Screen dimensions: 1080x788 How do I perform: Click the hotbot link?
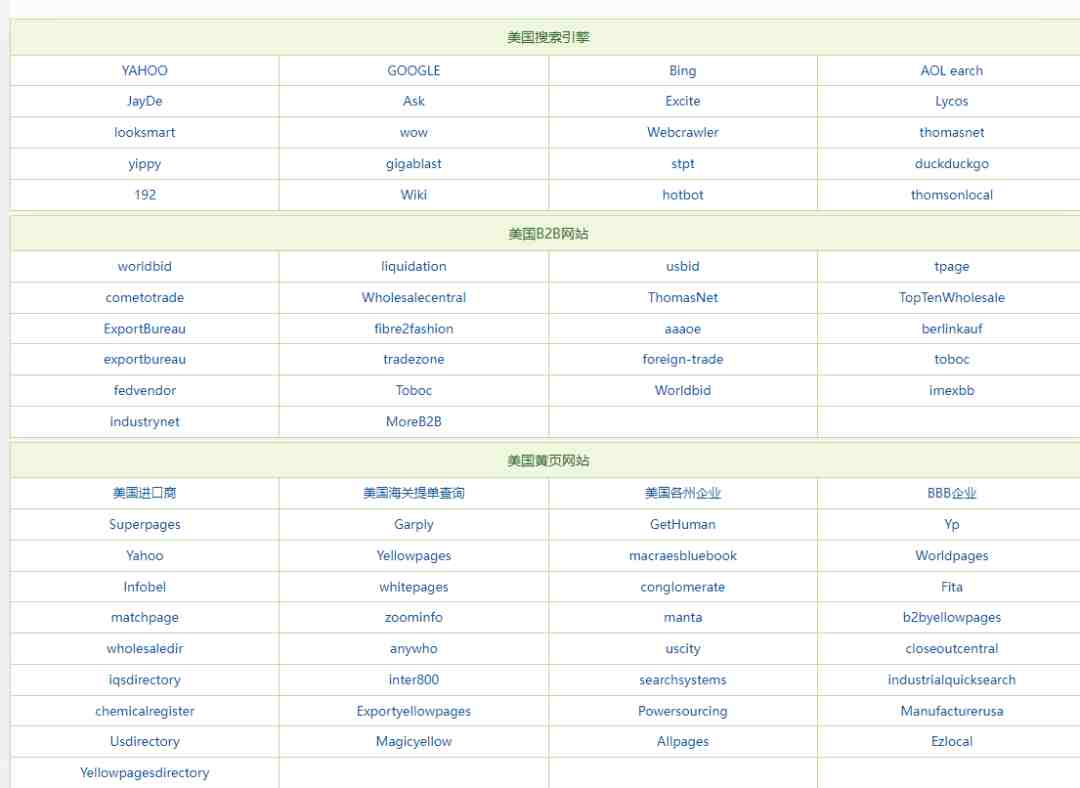[683, 195]
